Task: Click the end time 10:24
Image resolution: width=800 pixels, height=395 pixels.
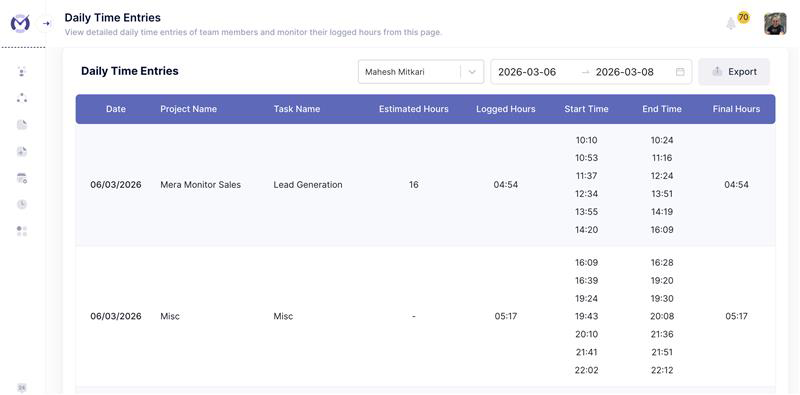Action: pyautogui.click(x=662, y=140)
